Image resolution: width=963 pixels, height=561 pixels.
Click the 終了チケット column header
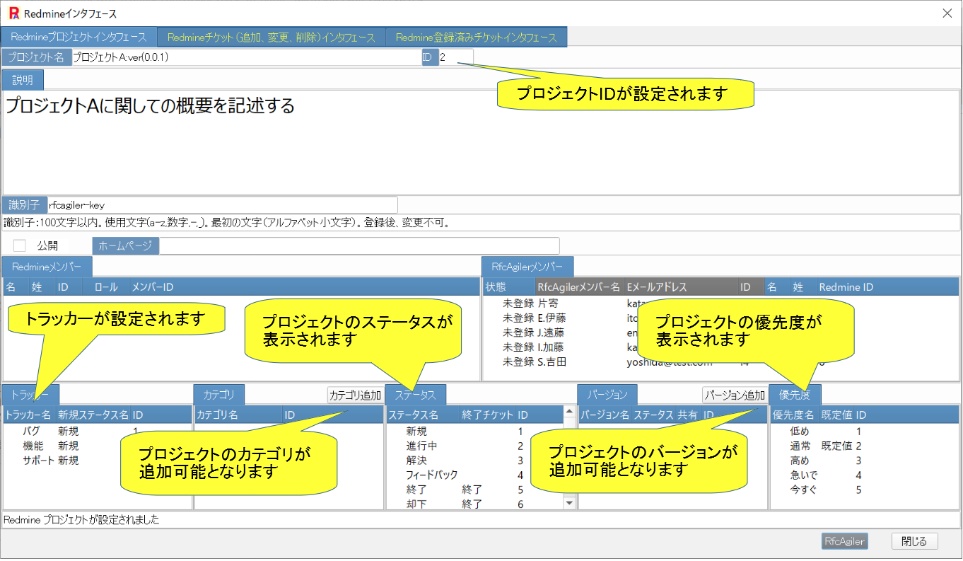[488, 415]
